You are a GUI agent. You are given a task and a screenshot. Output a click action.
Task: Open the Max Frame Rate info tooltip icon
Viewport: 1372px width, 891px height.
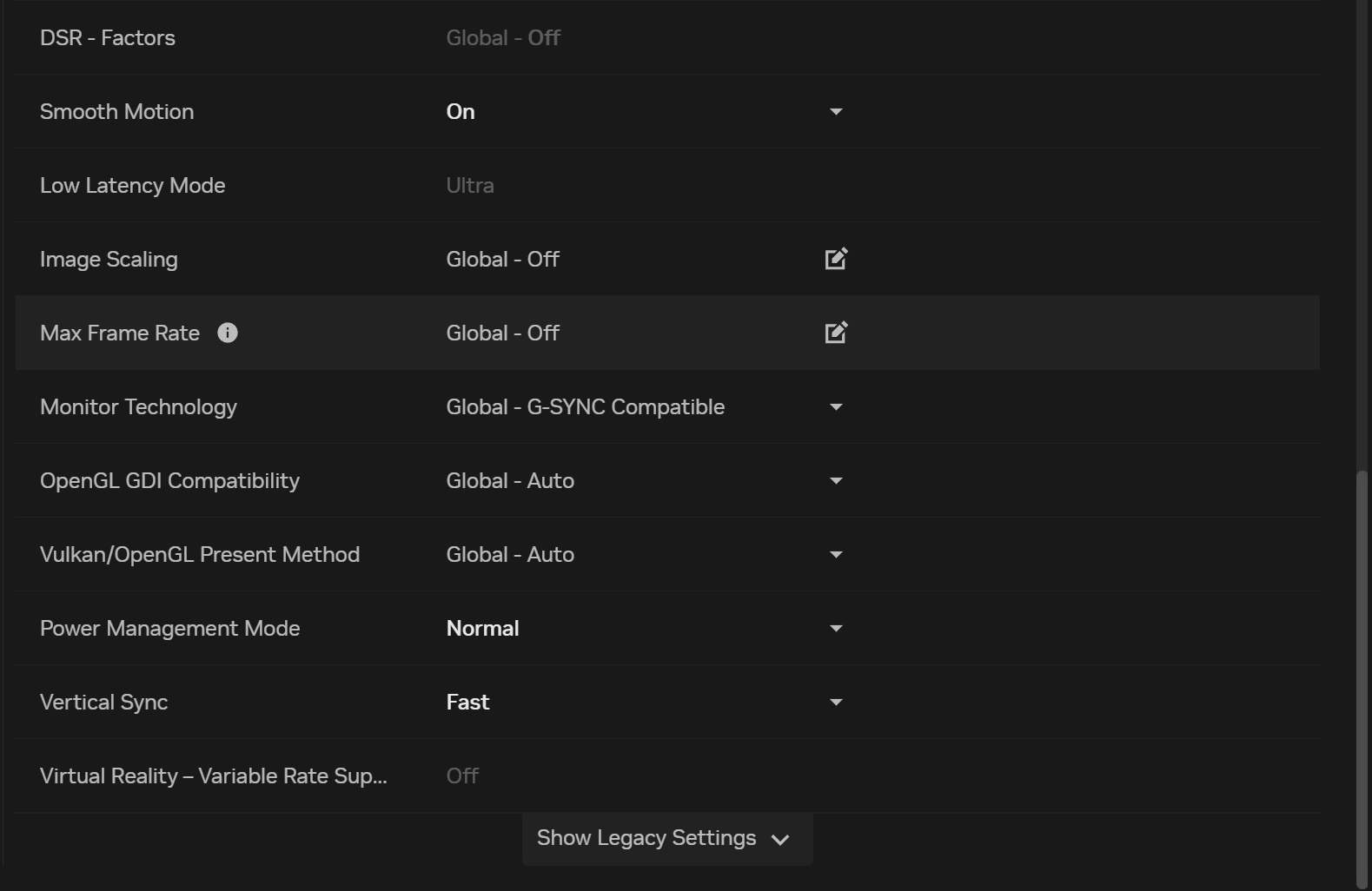(x=228, y=333)
